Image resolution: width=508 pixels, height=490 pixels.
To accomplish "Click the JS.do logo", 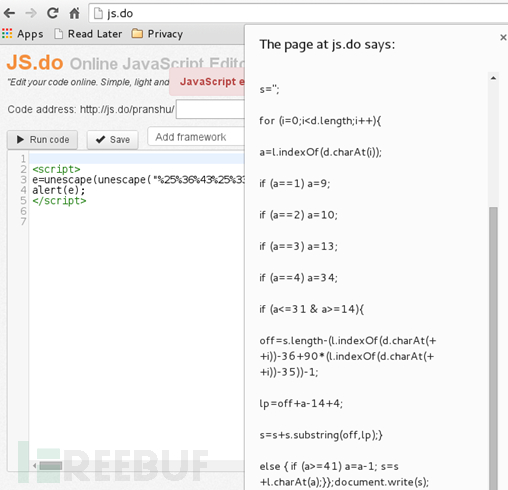I will [x=35, y=62].
